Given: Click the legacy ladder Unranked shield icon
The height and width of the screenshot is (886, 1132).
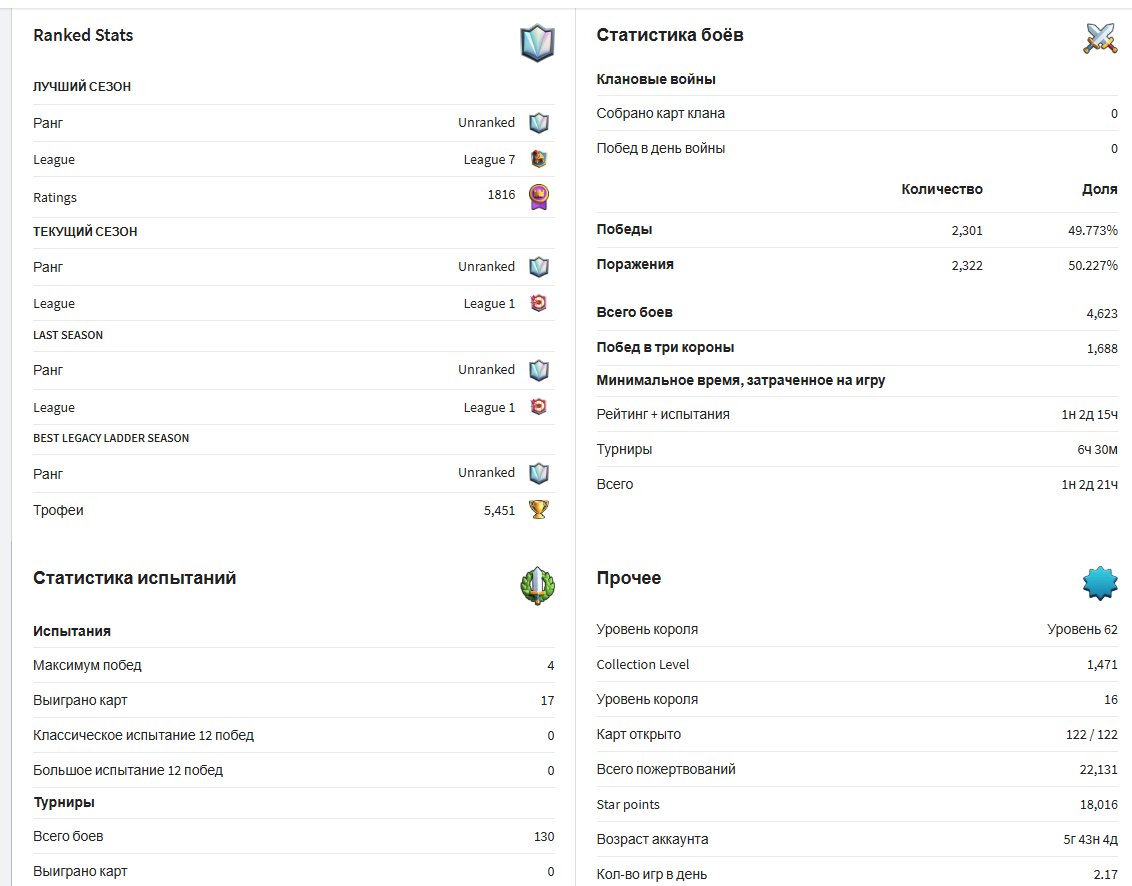Looking at the screenshot, I should tap(539, 474).
